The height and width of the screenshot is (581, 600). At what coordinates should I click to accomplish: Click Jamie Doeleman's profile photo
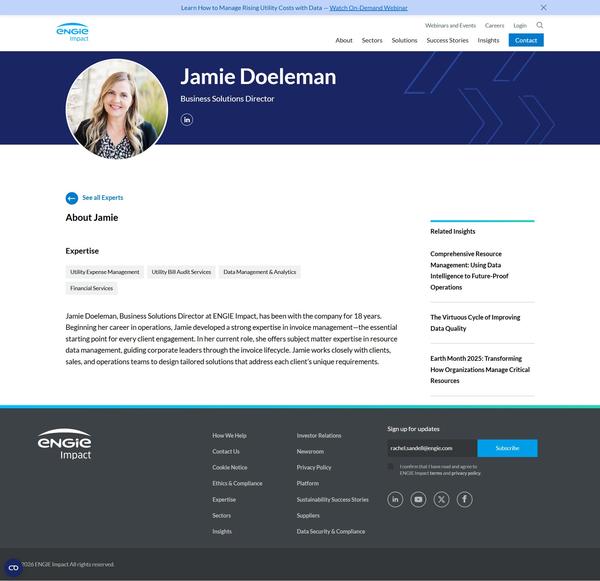click(117, 109)
